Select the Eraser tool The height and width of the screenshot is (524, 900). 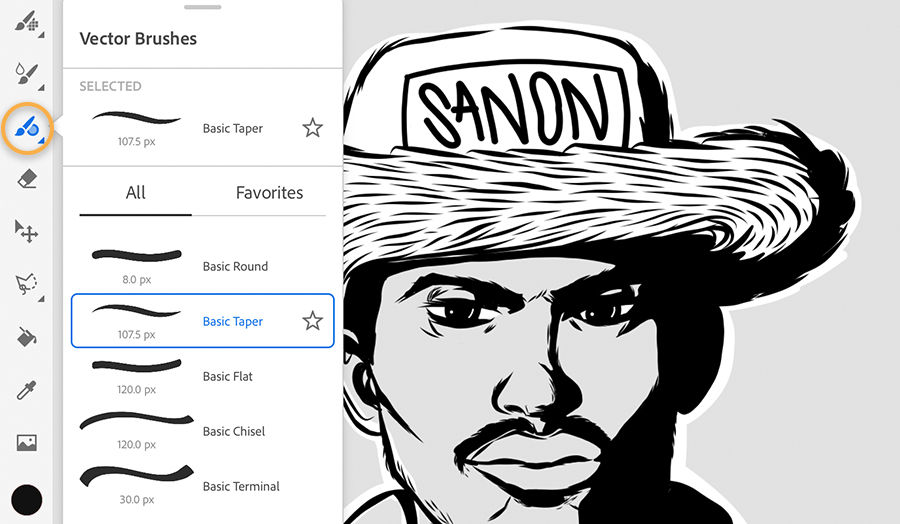pos(27,179)
